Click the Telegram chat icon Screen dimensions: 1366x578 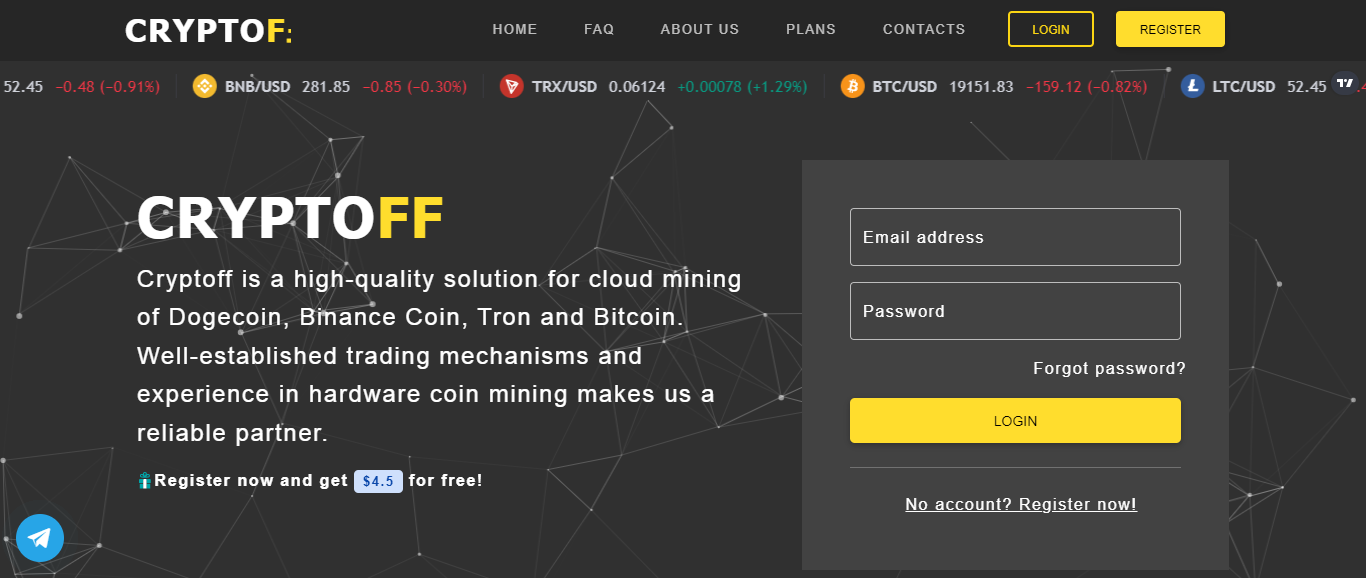tap(40, 538)
